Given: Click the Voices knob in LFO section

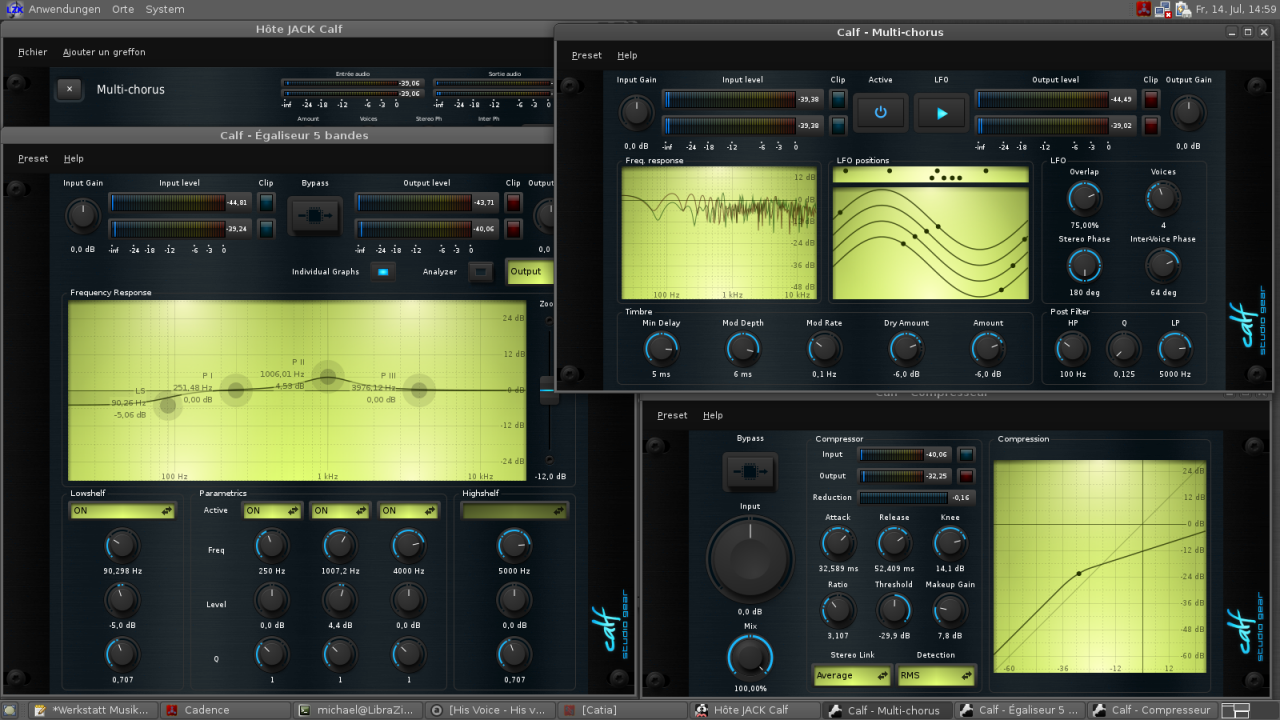Looking at the screenshot, I should tap(1163, 198).
